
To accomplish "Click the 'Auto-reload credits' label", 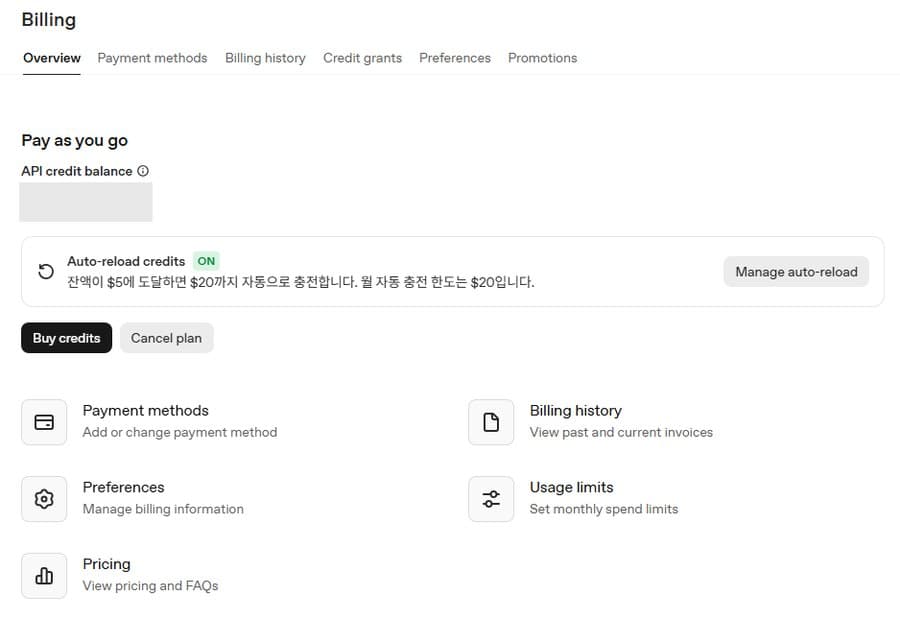I will (126, 261).
